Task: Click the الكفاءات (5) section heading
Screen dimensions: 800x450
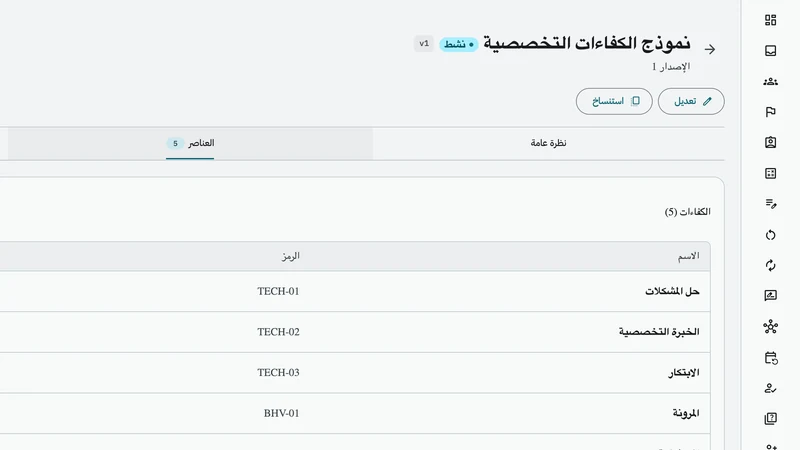Action: click(687, 212)
